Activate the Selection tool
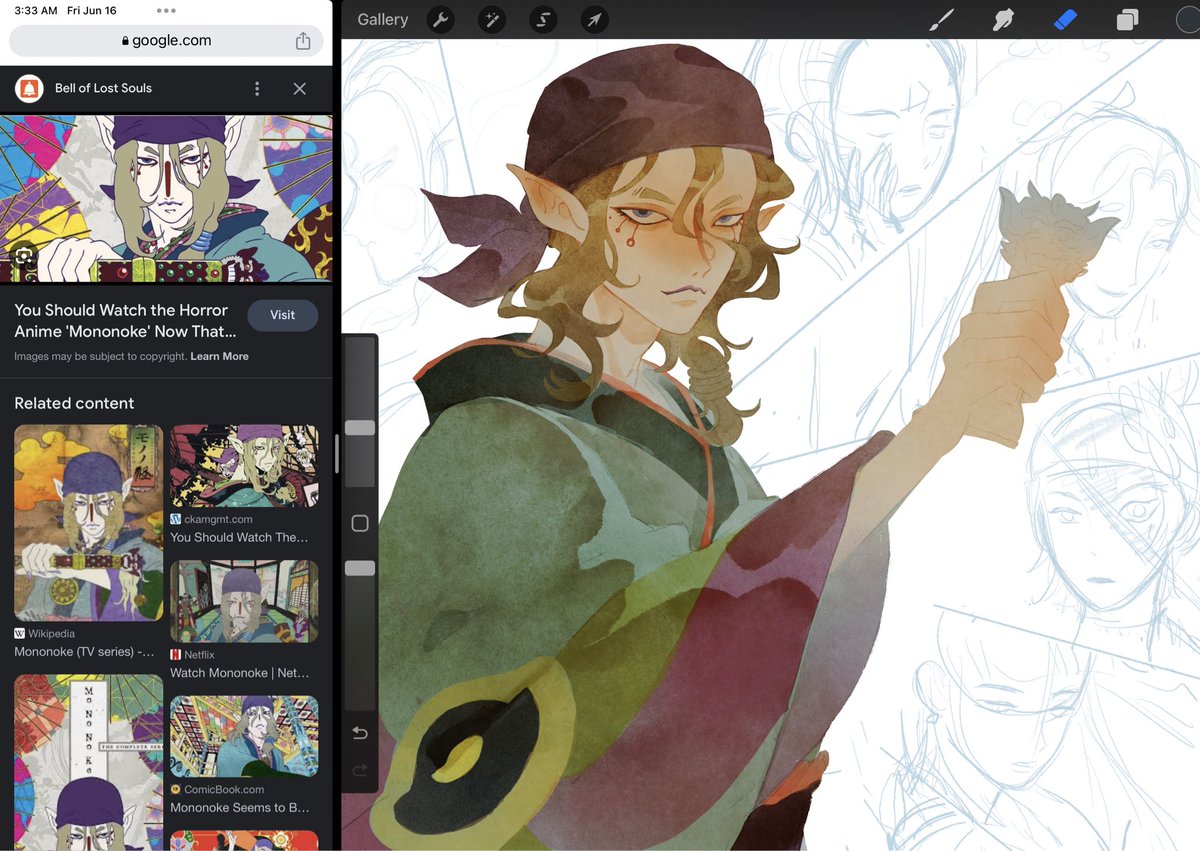This screenshot has height=851, width=1200. pyautogui.click(x=543, y=19)
